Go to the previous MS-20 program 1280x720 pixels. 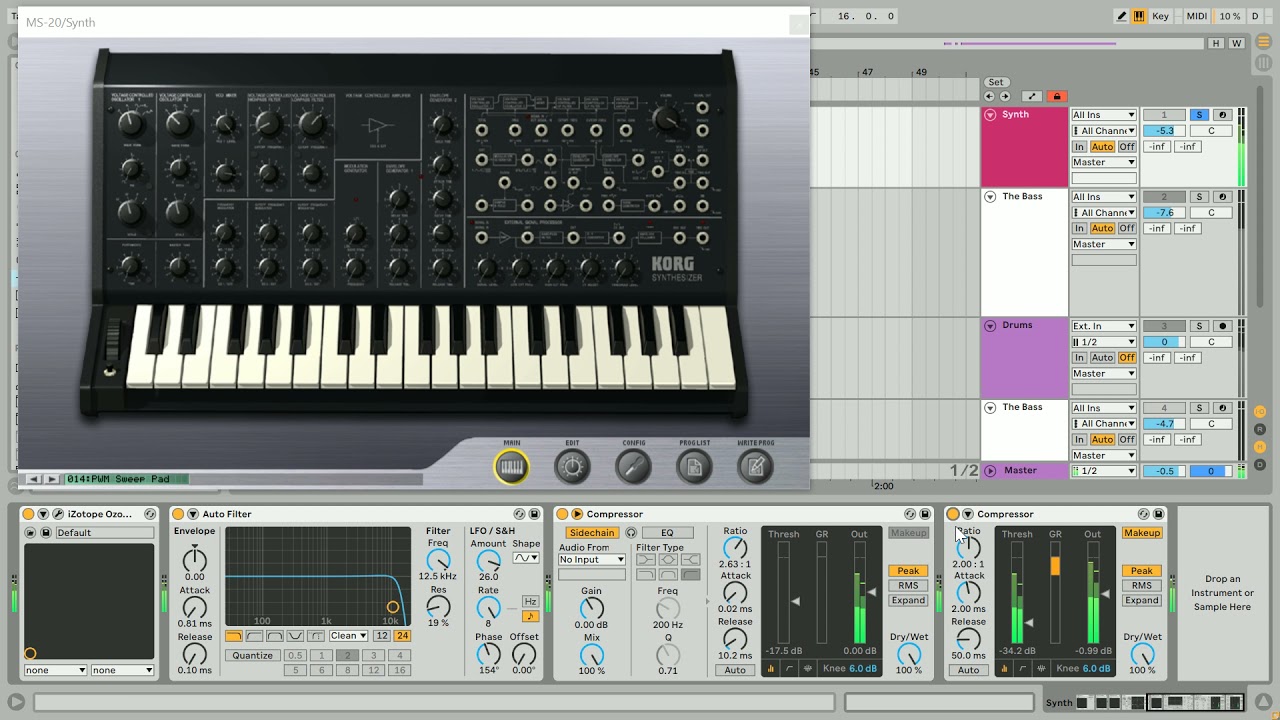point(33,479)
